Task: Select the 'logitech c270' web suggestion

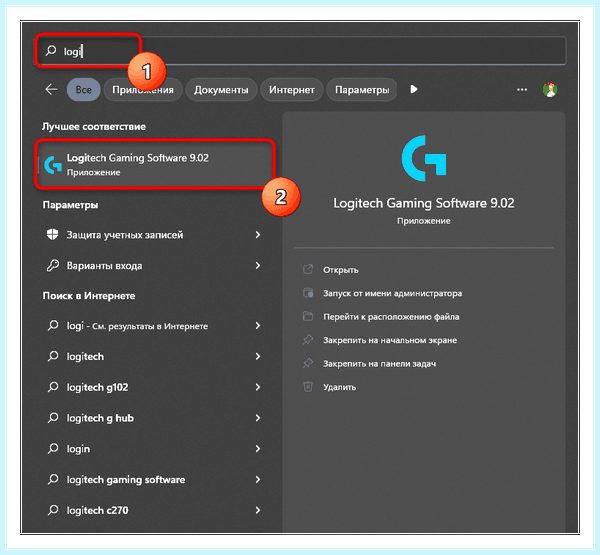Action: tap(153, 510)
